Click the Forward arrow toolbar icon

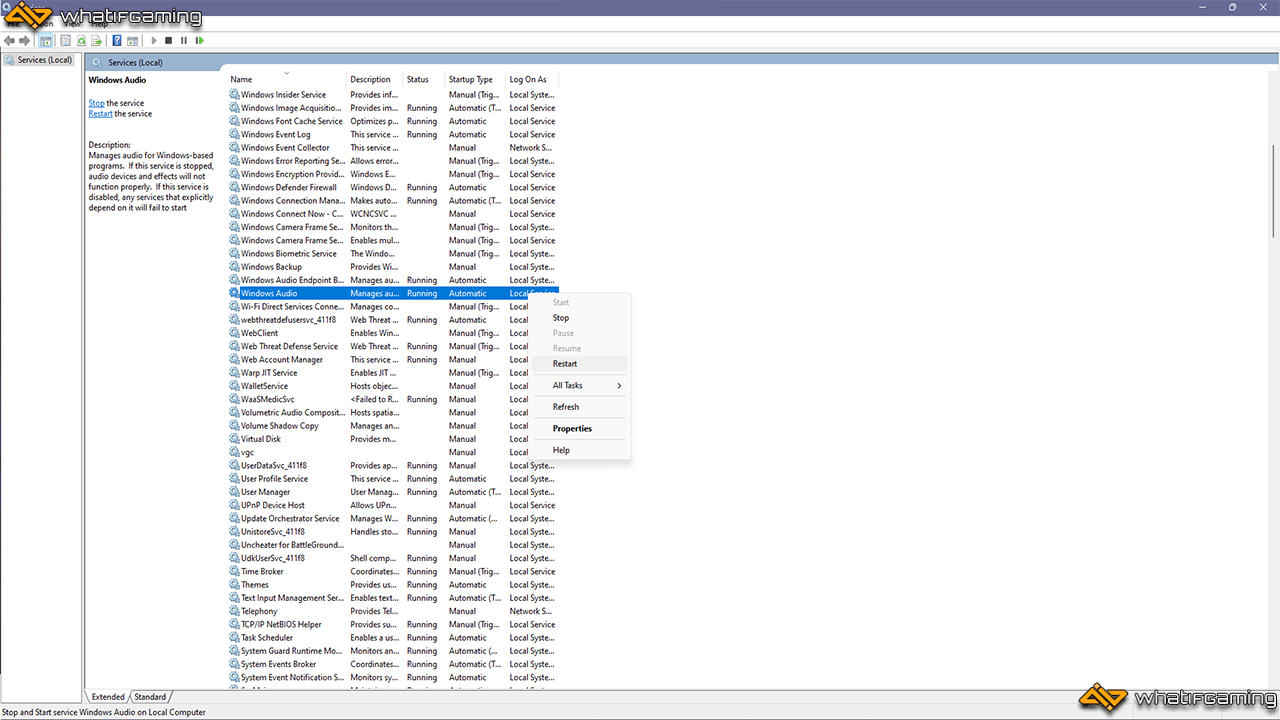click(25, 41)
